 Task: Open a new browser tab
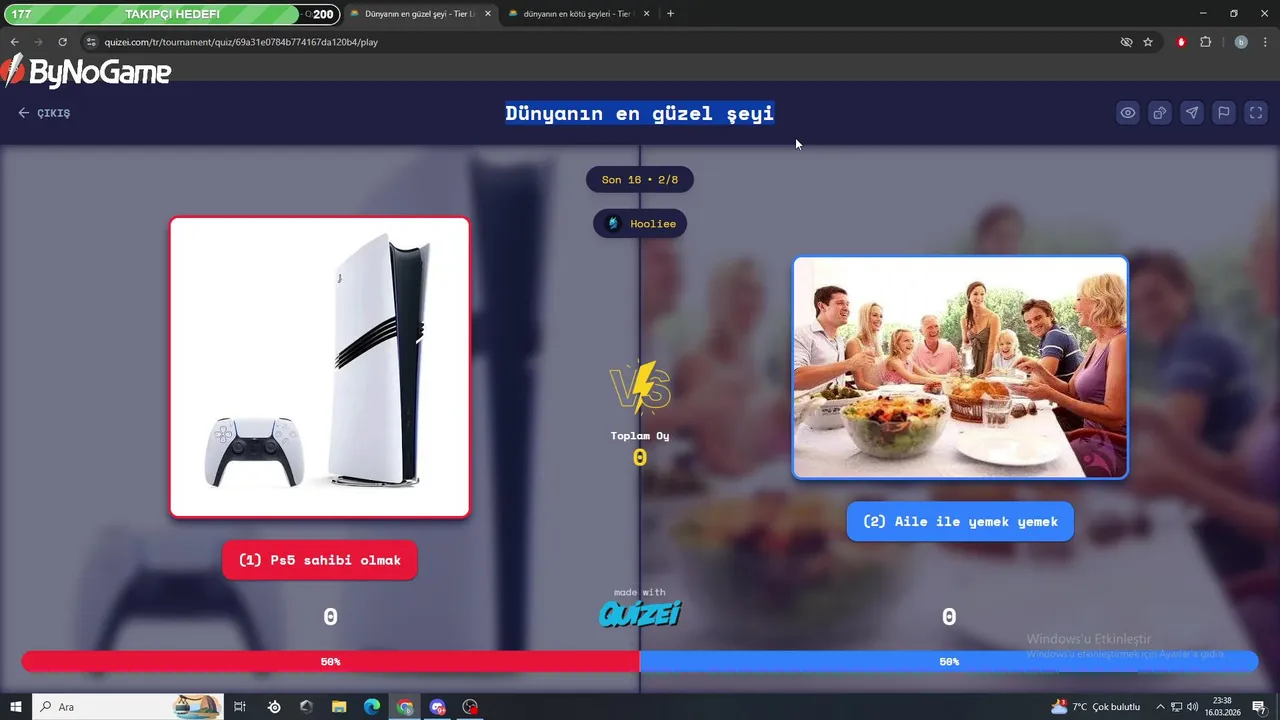(670, 14)
